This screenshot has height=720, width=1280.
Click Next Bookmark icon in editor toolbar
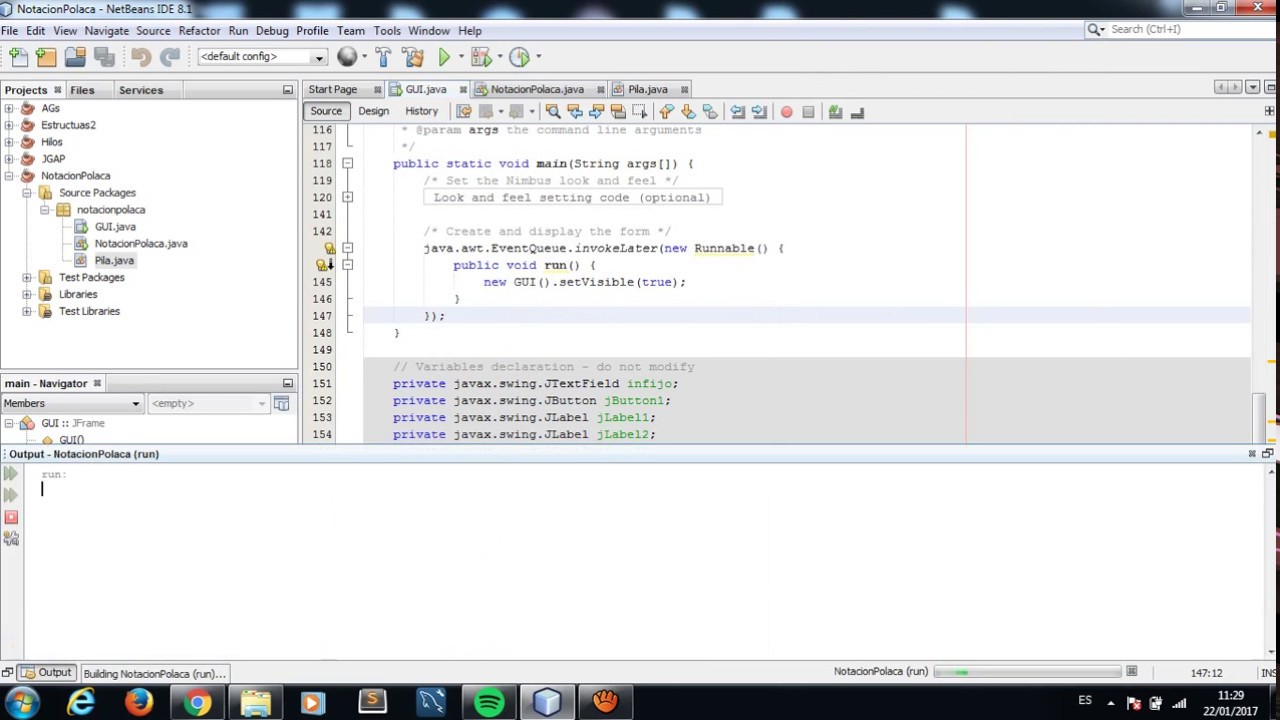coord(689,112)
